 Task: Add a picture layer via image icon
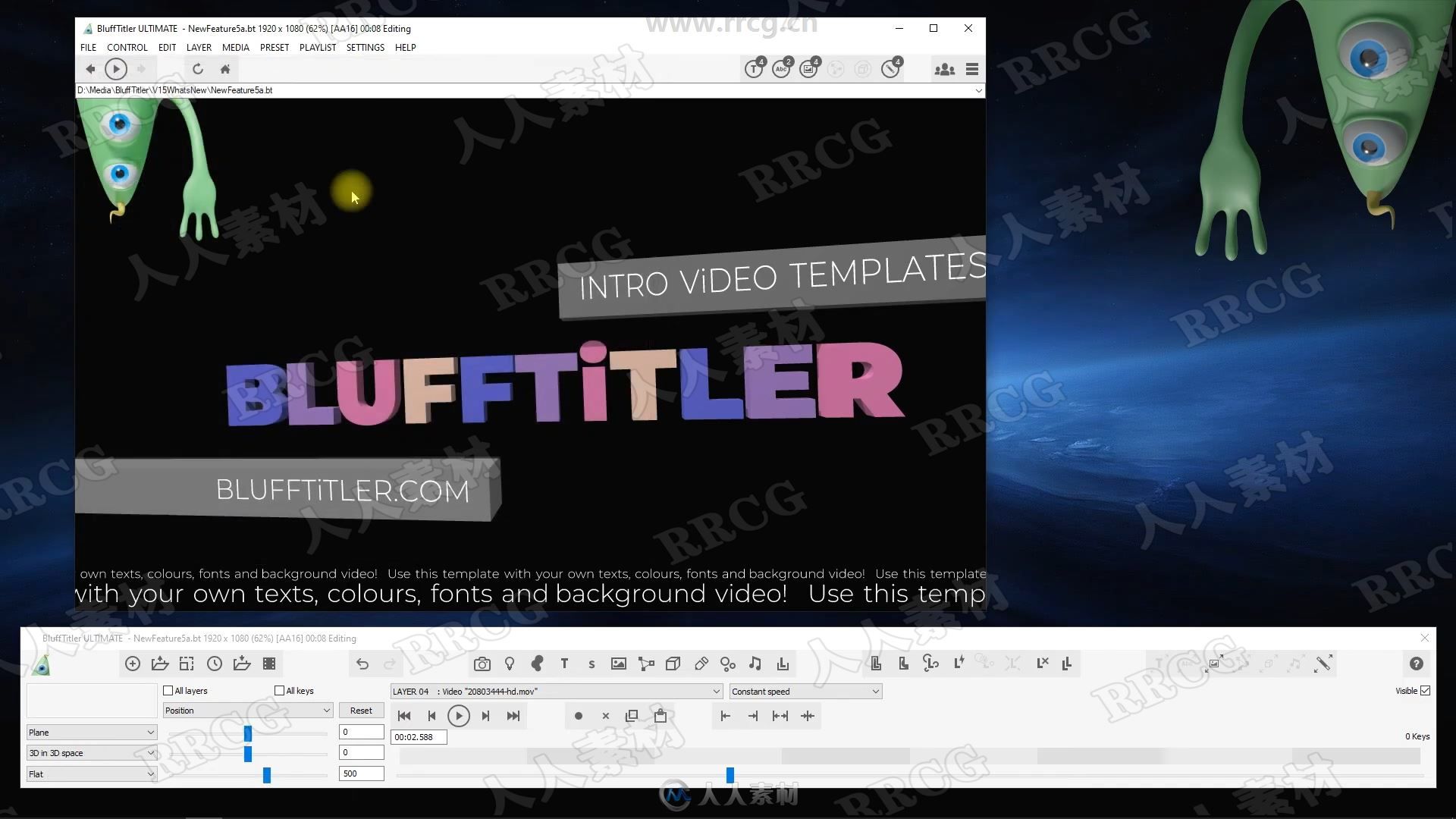point(619,664)
